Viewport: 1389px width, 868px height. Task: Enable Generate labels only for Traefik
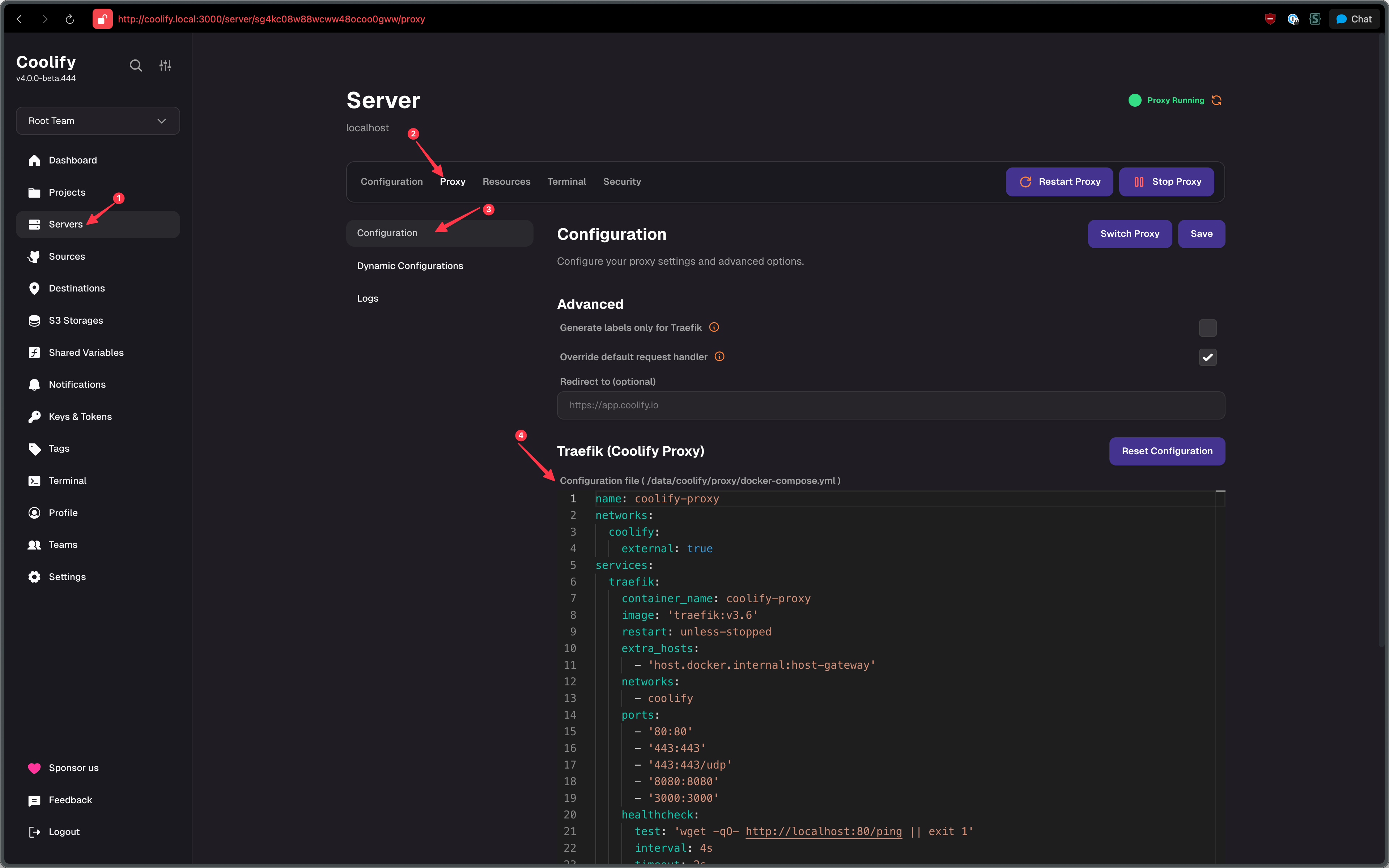pos(1207,328)
